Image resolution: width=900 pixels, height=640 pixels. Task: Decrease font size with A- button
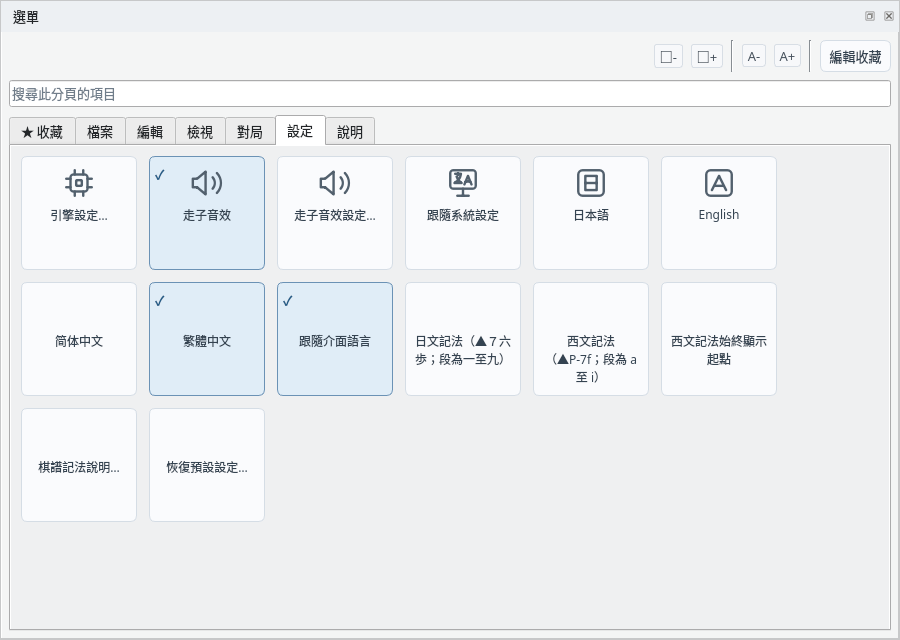tap(754, 56)
